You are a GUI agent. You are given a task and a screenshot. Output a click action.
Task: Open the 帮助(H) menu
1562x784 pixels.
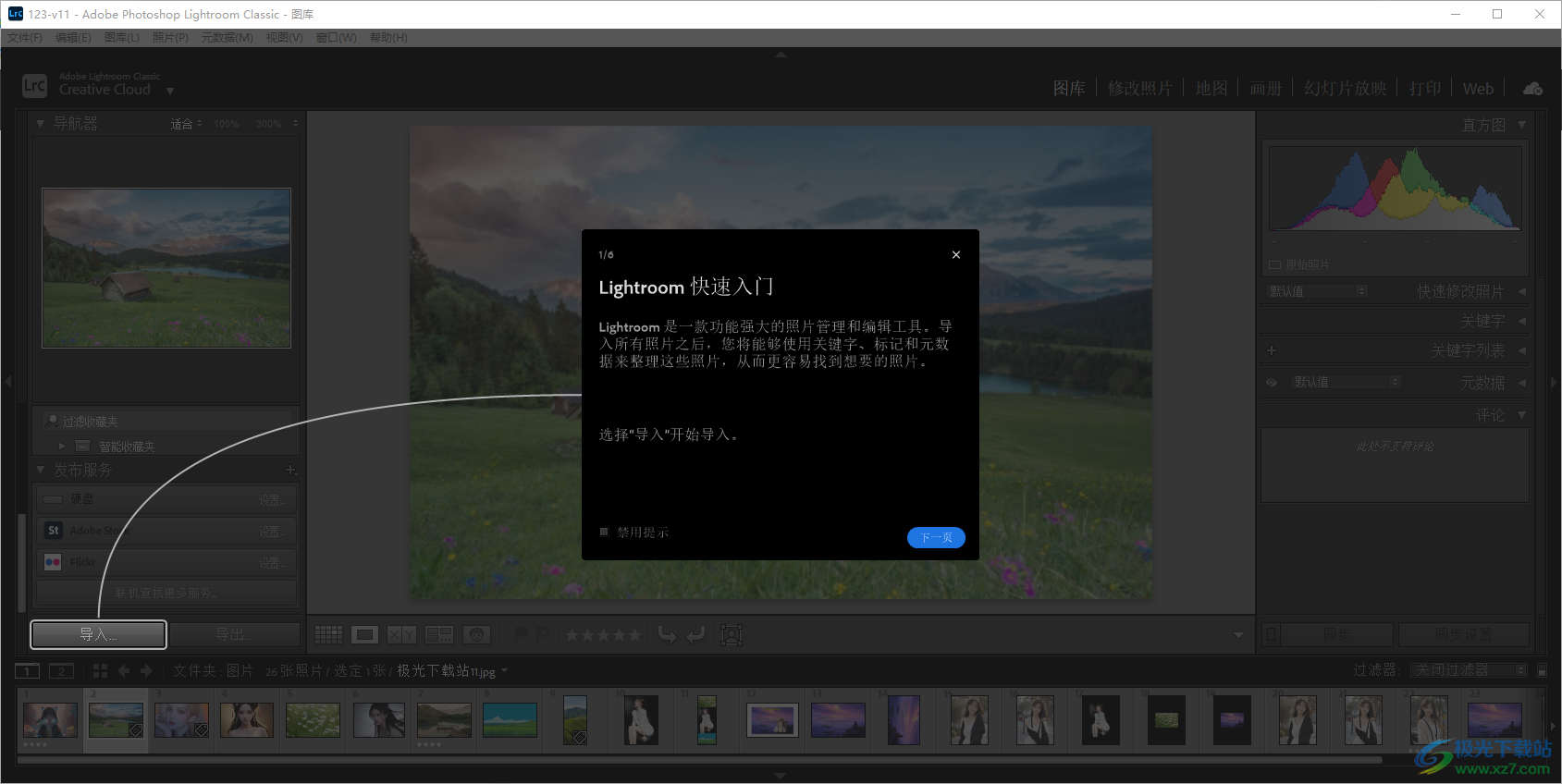click(x=388, y=38)
